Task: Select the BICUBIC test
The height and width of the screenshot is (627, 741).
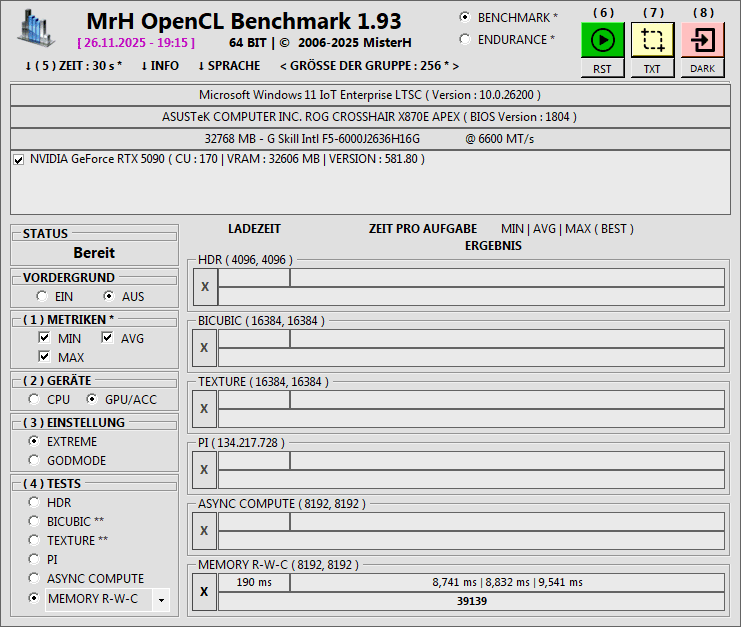Action: pos(34,521)
